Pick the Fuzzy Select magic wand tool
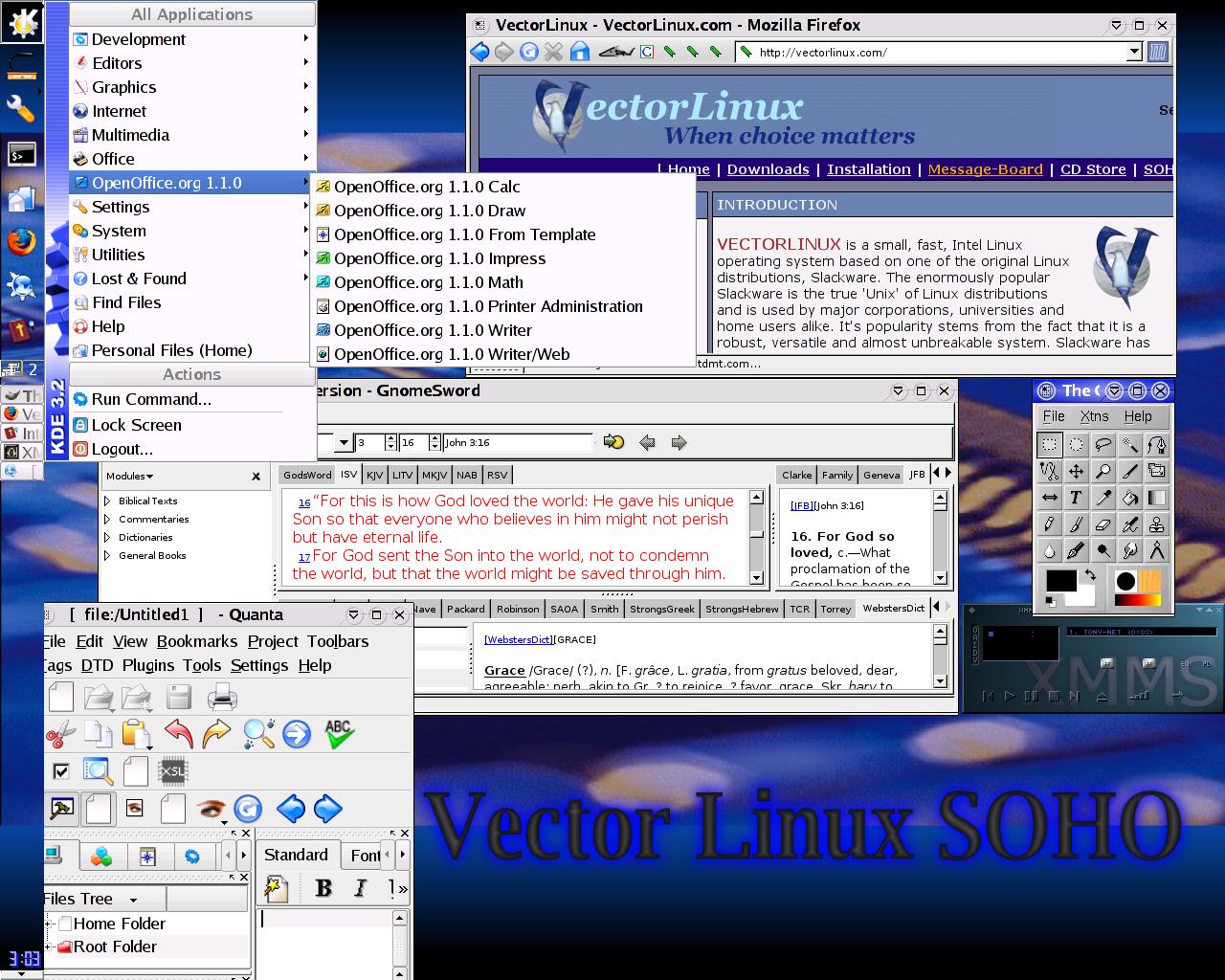Image resolution: width=1225 pixels, height=980 pixels. (1130, 445)
